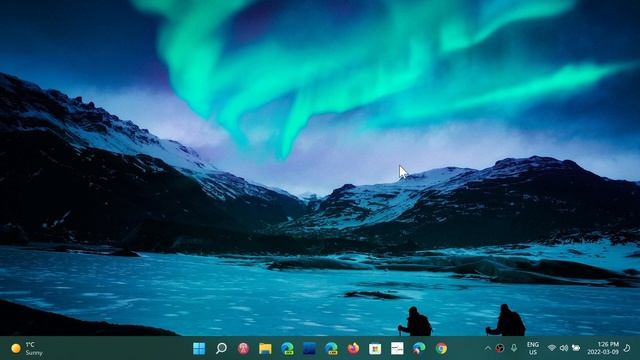Click the red-black round tray icon

click(500, 348)
